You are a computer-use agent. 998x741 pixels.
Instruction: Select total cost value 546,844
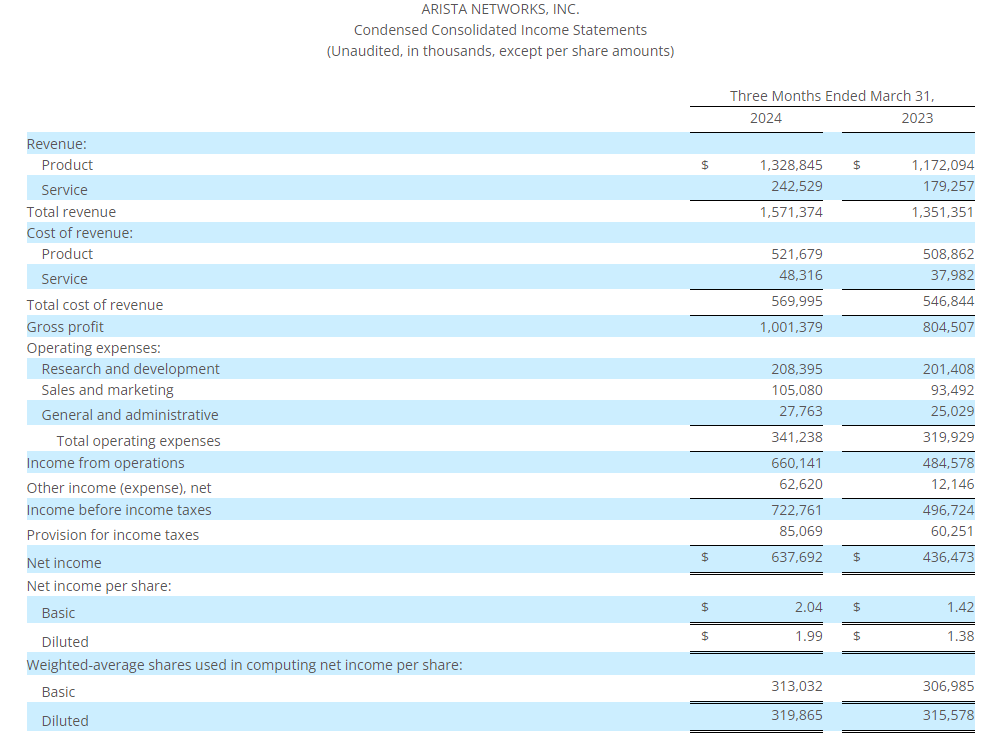coord(948,301)
